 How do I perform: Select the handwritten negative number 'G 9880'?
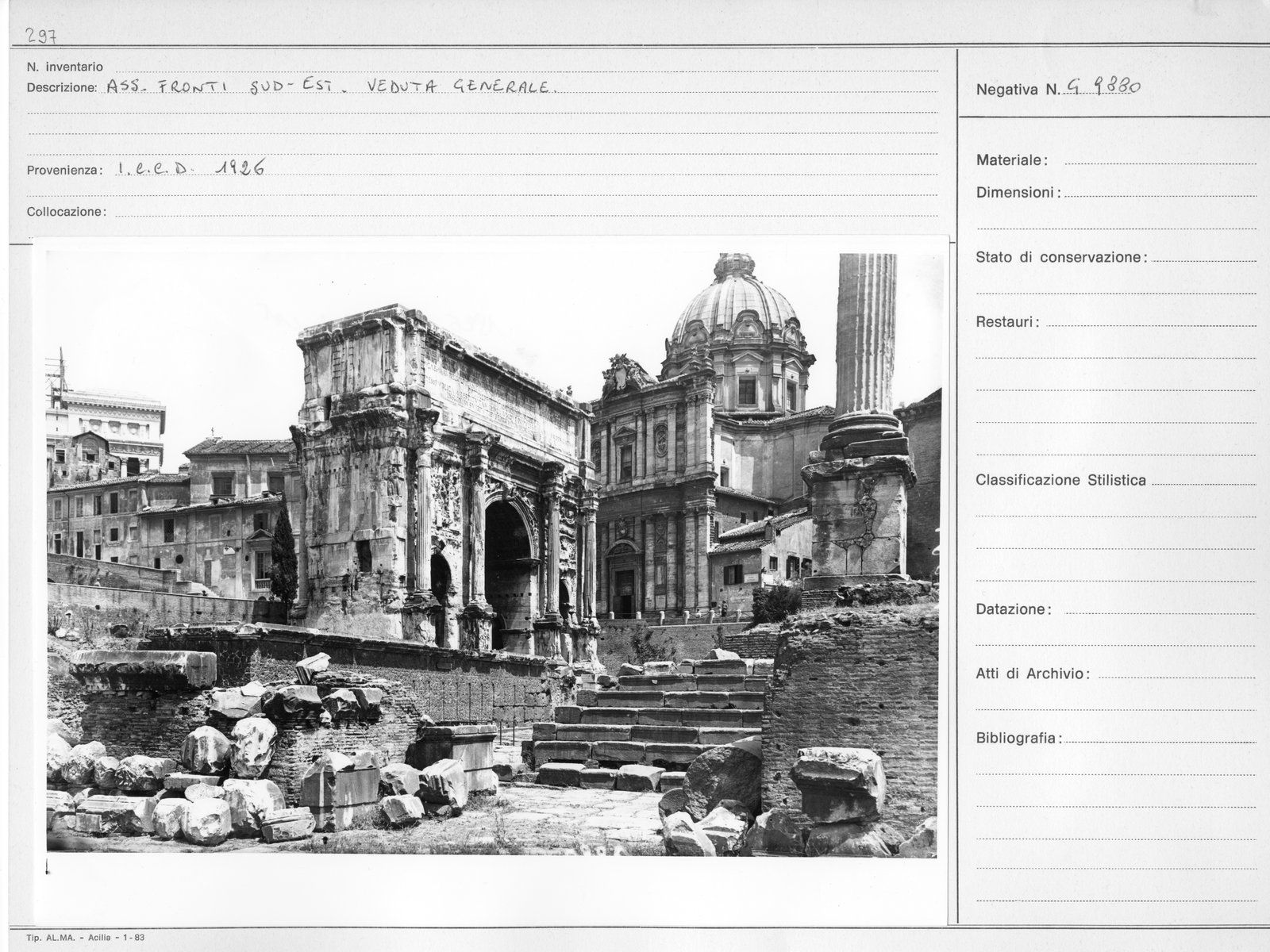click(1105, 86)
